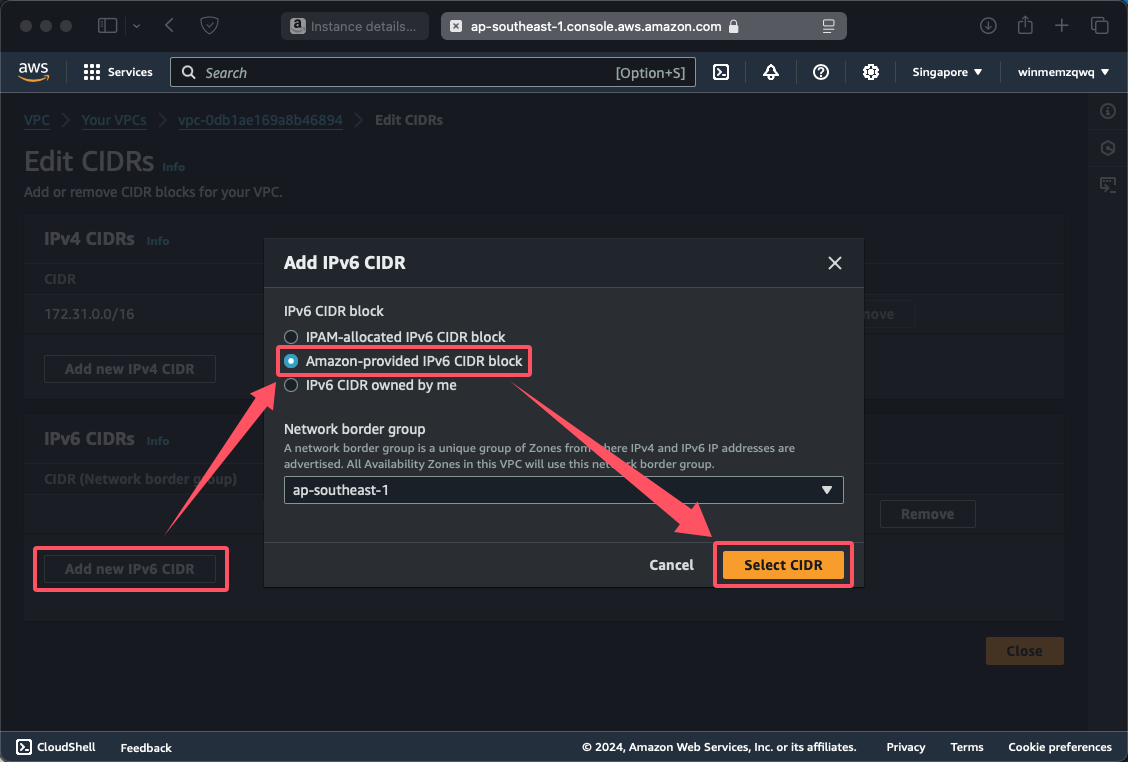This screenshot has height=762, width=1128.
Task: Select IPAM-allocated IPv6 CIDR block option
Action: pos(291,337)
